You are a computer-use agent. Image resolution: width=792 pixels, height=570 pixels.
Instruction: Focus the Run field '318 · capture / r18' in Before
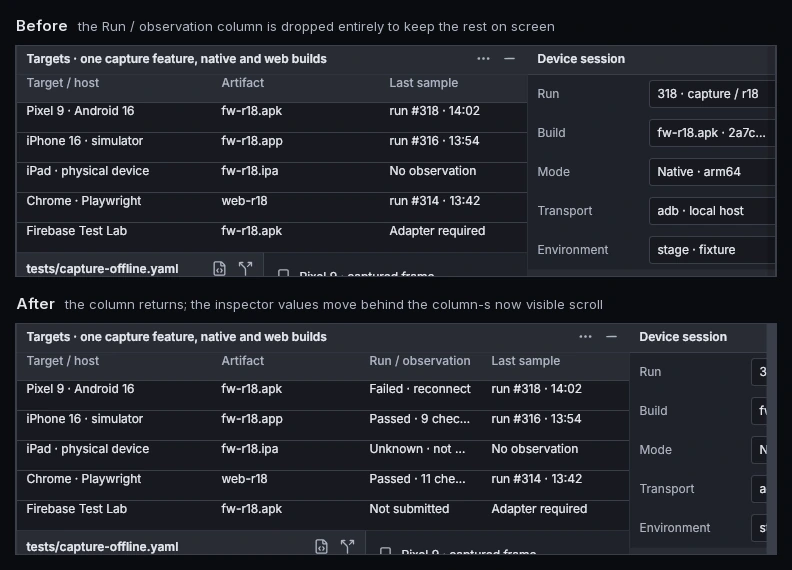click(712, 94)
